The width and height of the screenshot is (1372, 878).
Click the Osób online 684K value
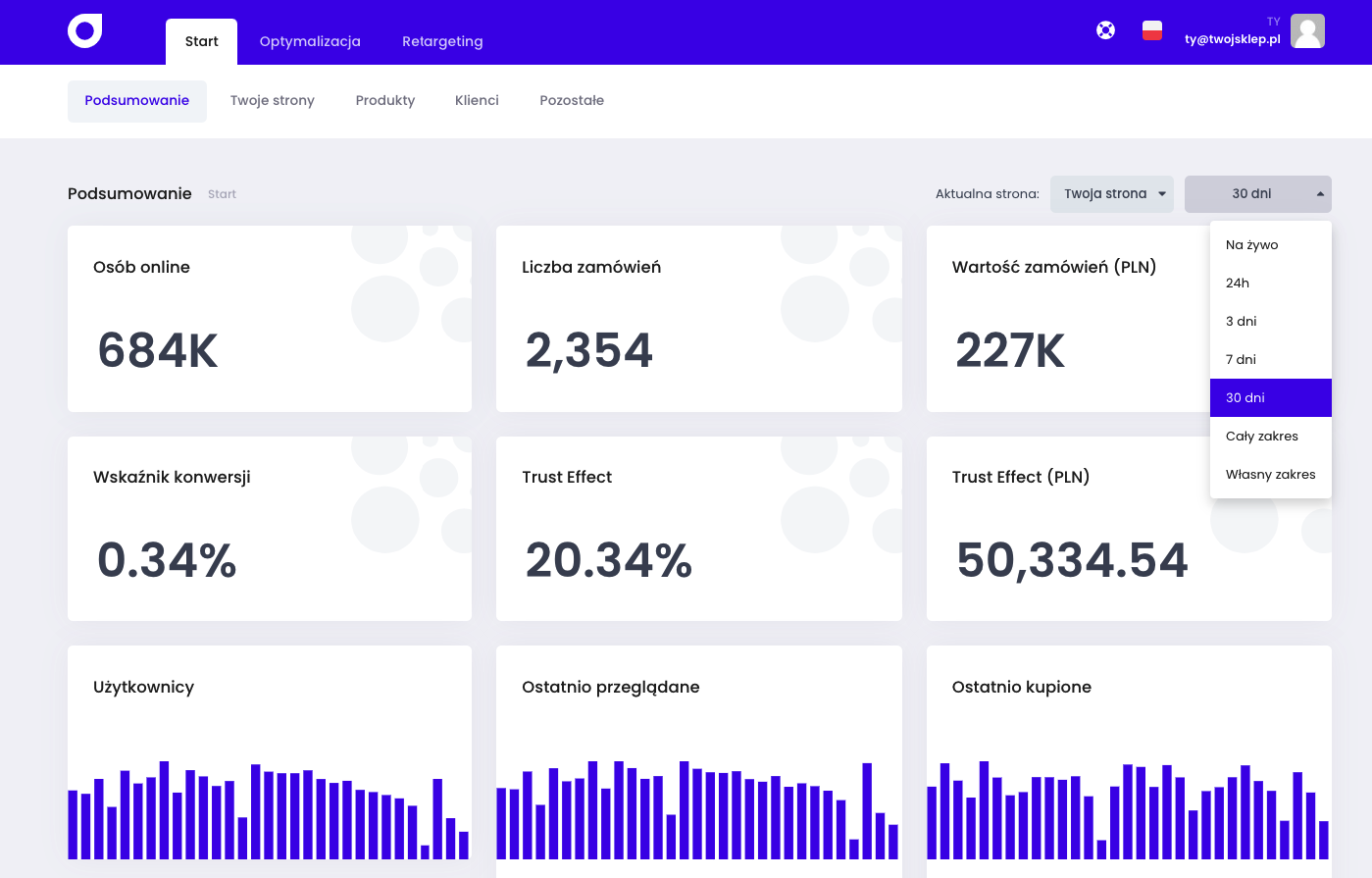(x=158, y=350)
